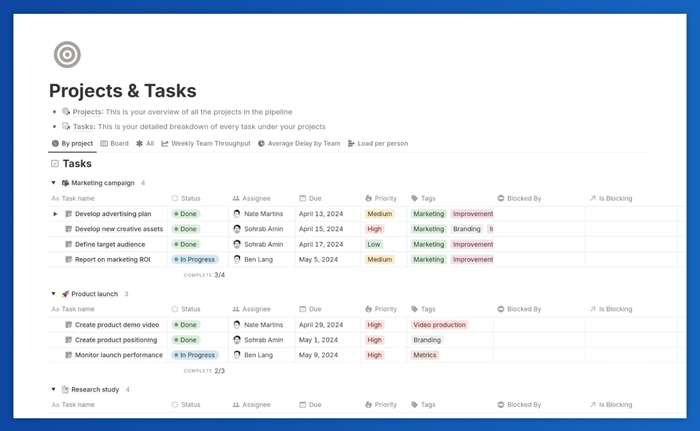Click Priority header icon in Research study

(x=368, y=405)
